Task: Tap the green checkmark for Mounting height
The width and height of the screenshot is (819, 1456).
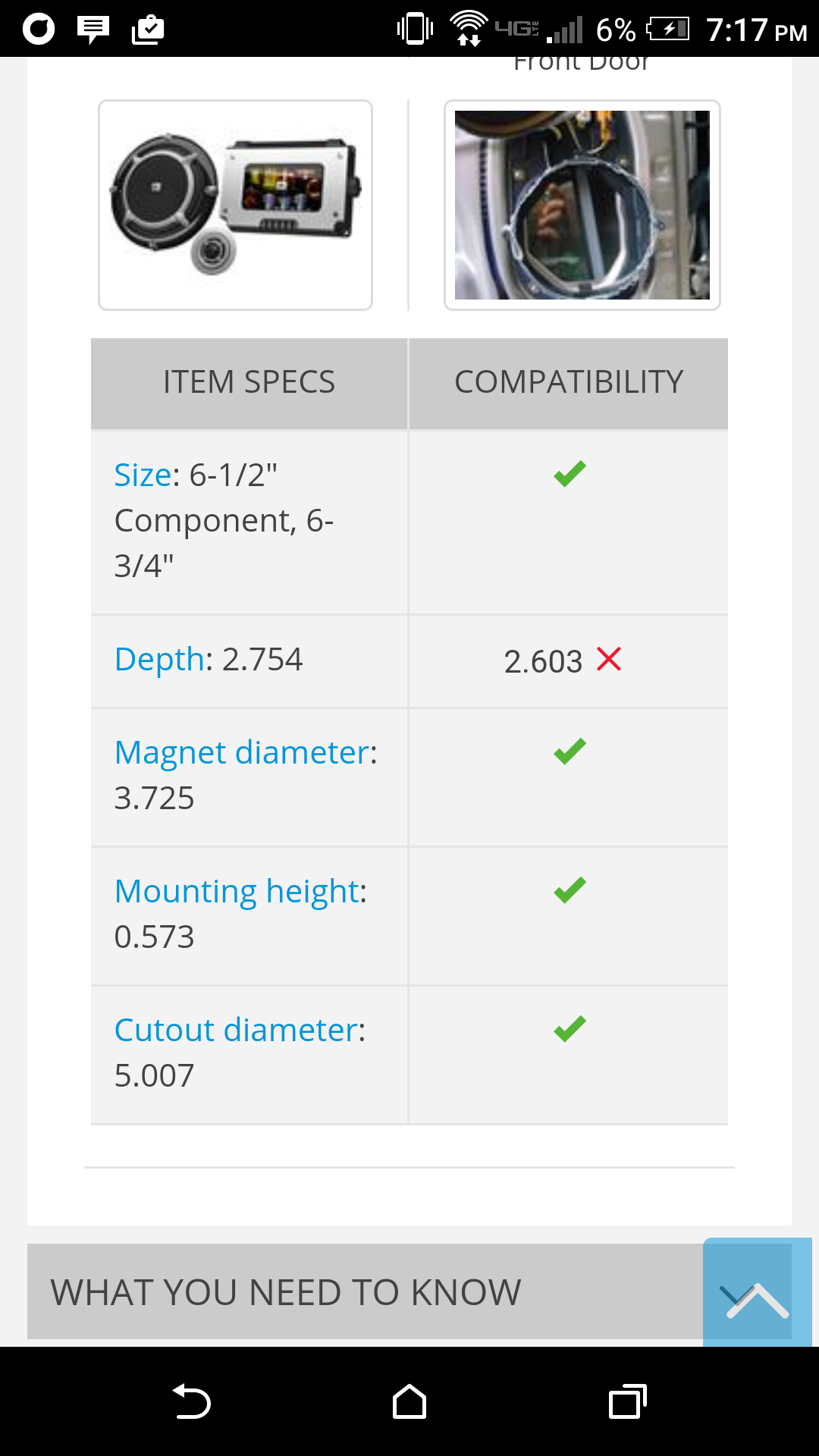Action: (x=570, y=890)
